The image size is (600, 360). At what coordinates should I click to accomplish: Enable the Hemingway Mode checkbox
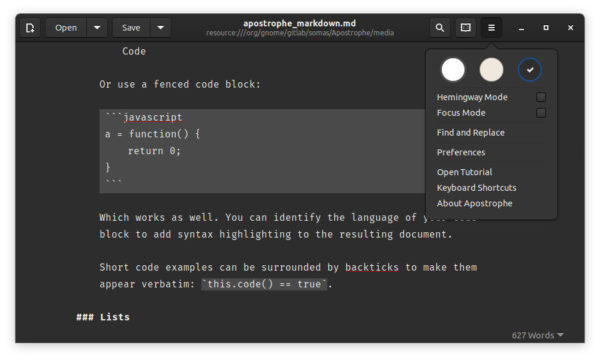coord(541,97)
